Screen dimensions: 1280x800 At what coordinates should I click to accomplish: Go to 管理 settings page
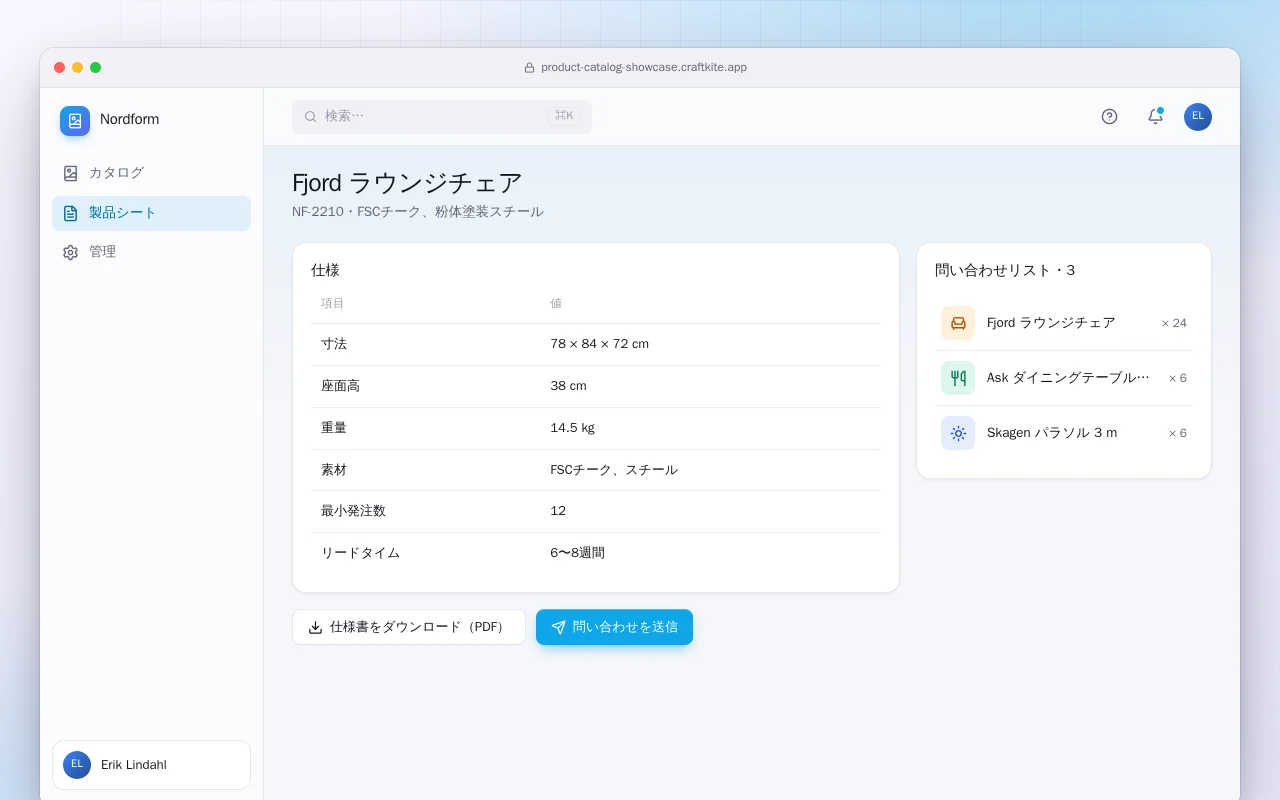pos(151,252)
